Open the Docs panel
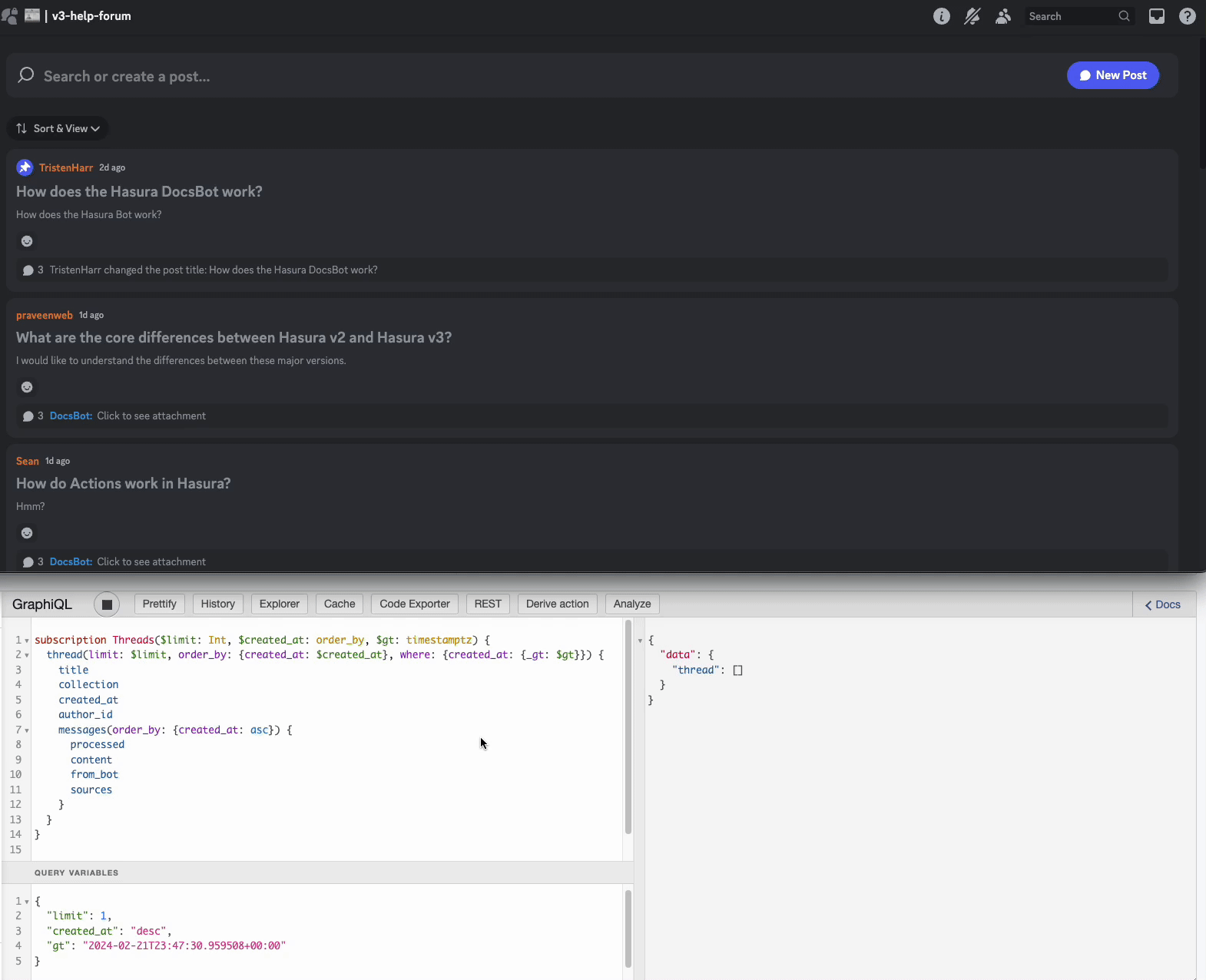Screen dimensions: 1206x980 click(x=1163, y=604)
